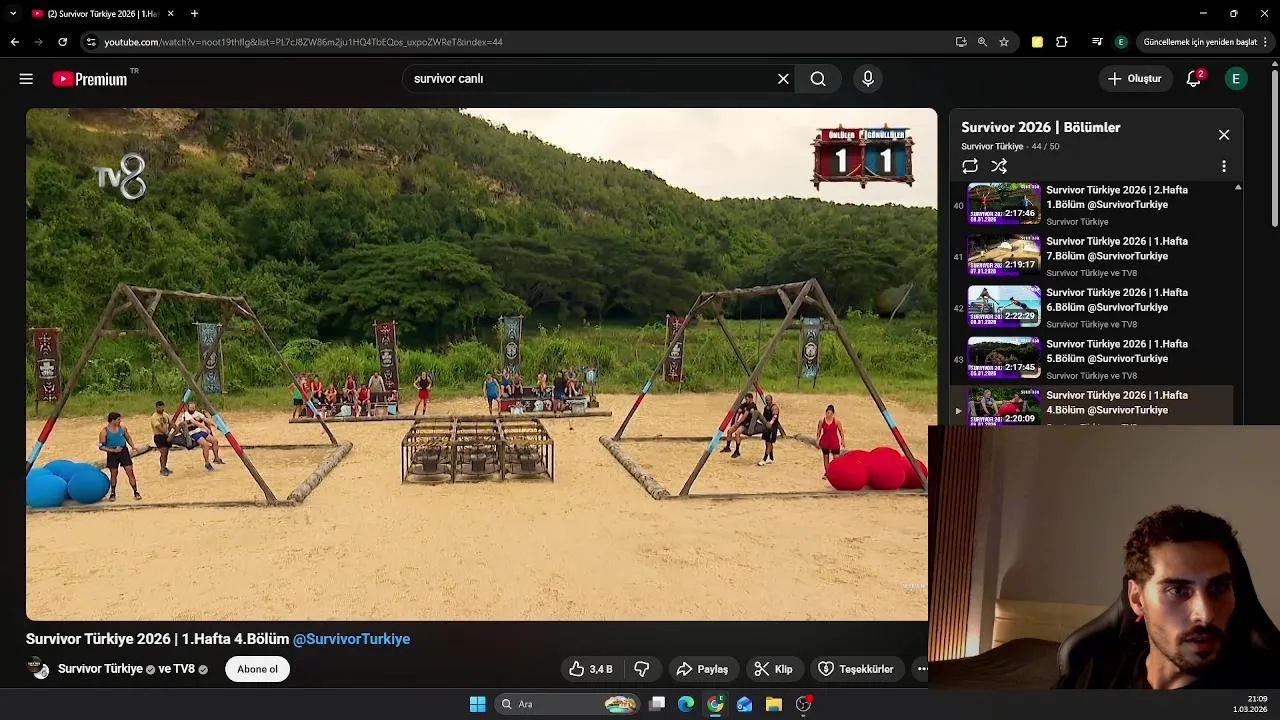Open zoom magnifier in address bar
This screenshot has height=720, width=1280.
click(x=982, y=42)
